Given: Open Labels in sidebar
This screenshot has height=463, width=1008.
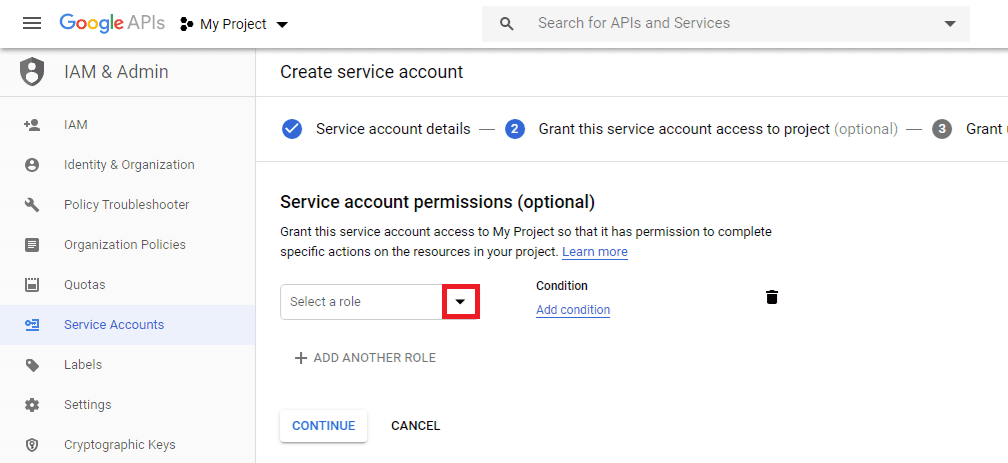Looking at the screenshot, I should tap(127, 365).
